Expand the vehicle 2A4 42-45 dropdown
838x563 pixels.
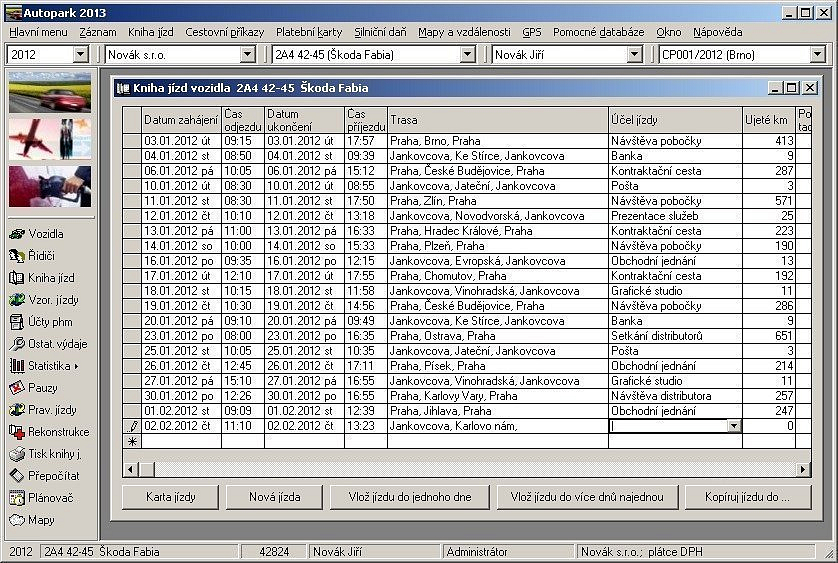[468, 54]
